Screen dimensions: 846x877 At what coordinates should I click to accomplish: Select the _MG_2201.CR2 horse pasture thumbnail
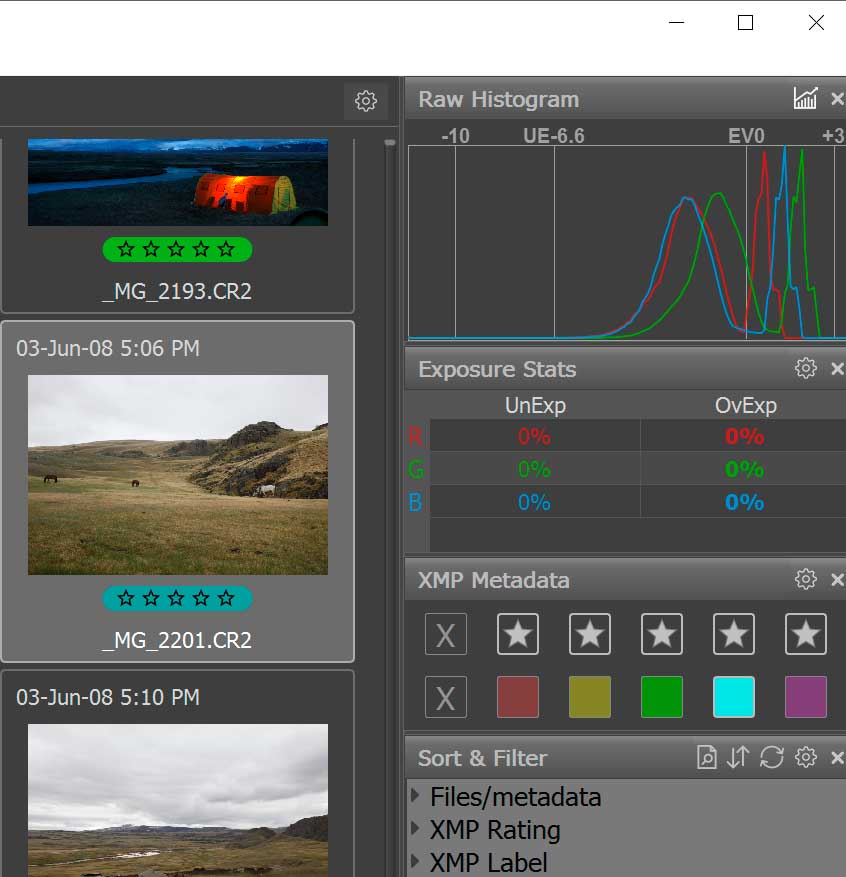coord(178,475)
